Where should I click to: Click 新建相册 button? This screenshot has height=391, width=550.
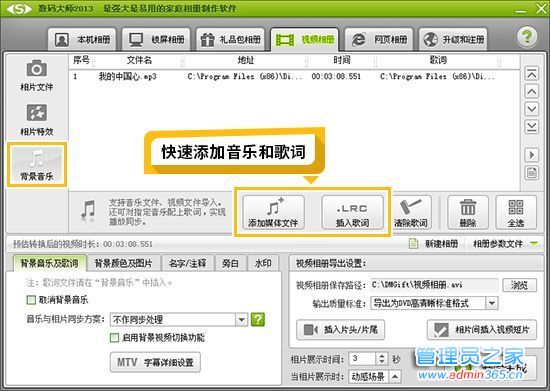(434, 243)
